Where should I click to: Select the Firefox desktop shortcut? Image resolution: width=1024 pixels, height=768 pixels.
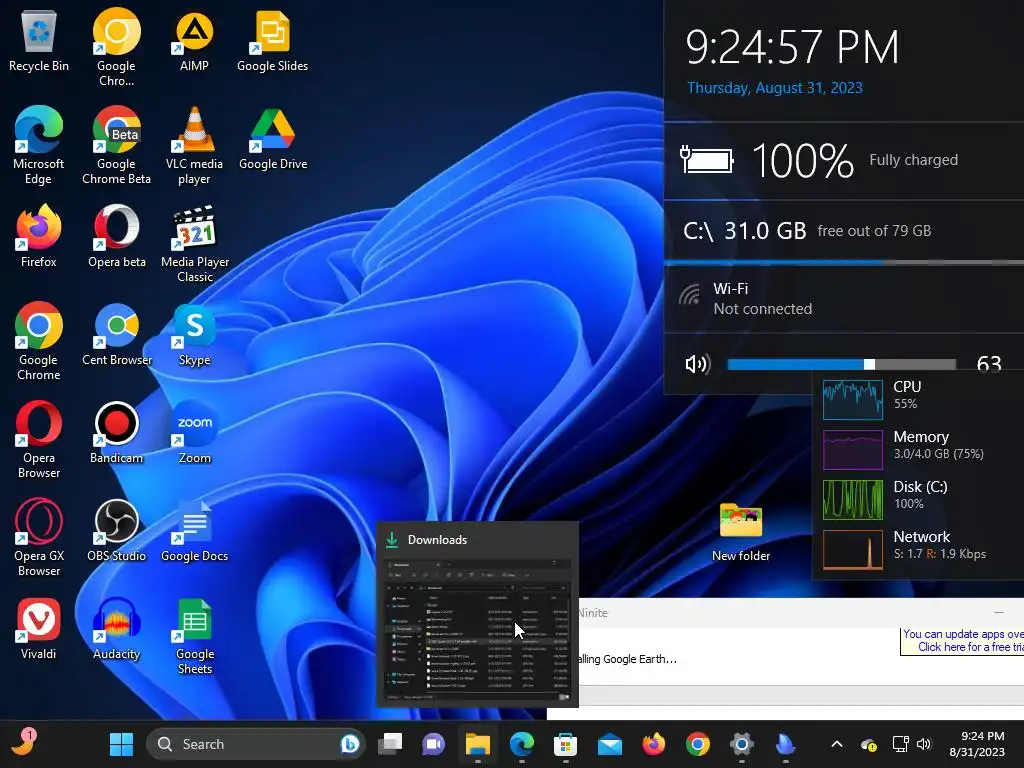click(39, 236)
